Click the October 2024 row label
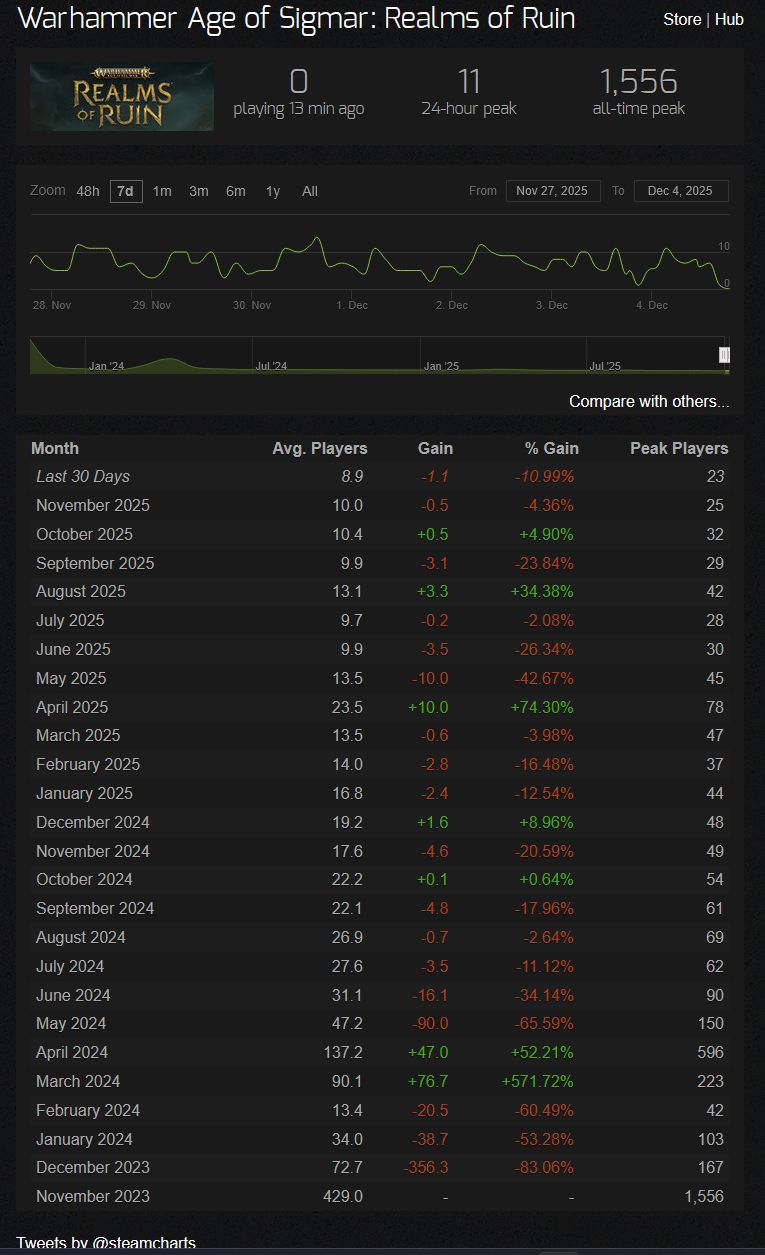Viewport: 765px width, 1255px height. click(84, 879)
